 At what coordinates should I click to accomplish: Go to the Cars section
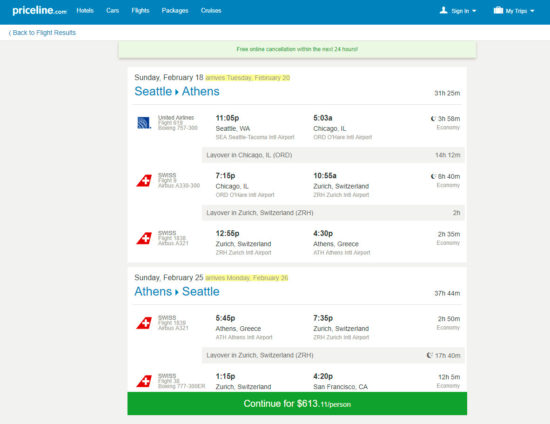click(x=113, y=11)
